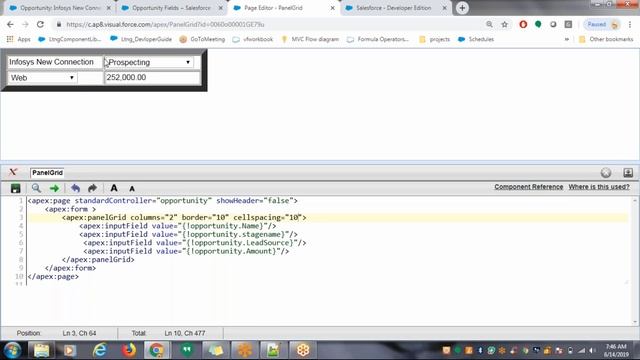Screen dimensions: 640x360
Task: Click the editor vertical scrollbar
Action: tap(635, 260)
